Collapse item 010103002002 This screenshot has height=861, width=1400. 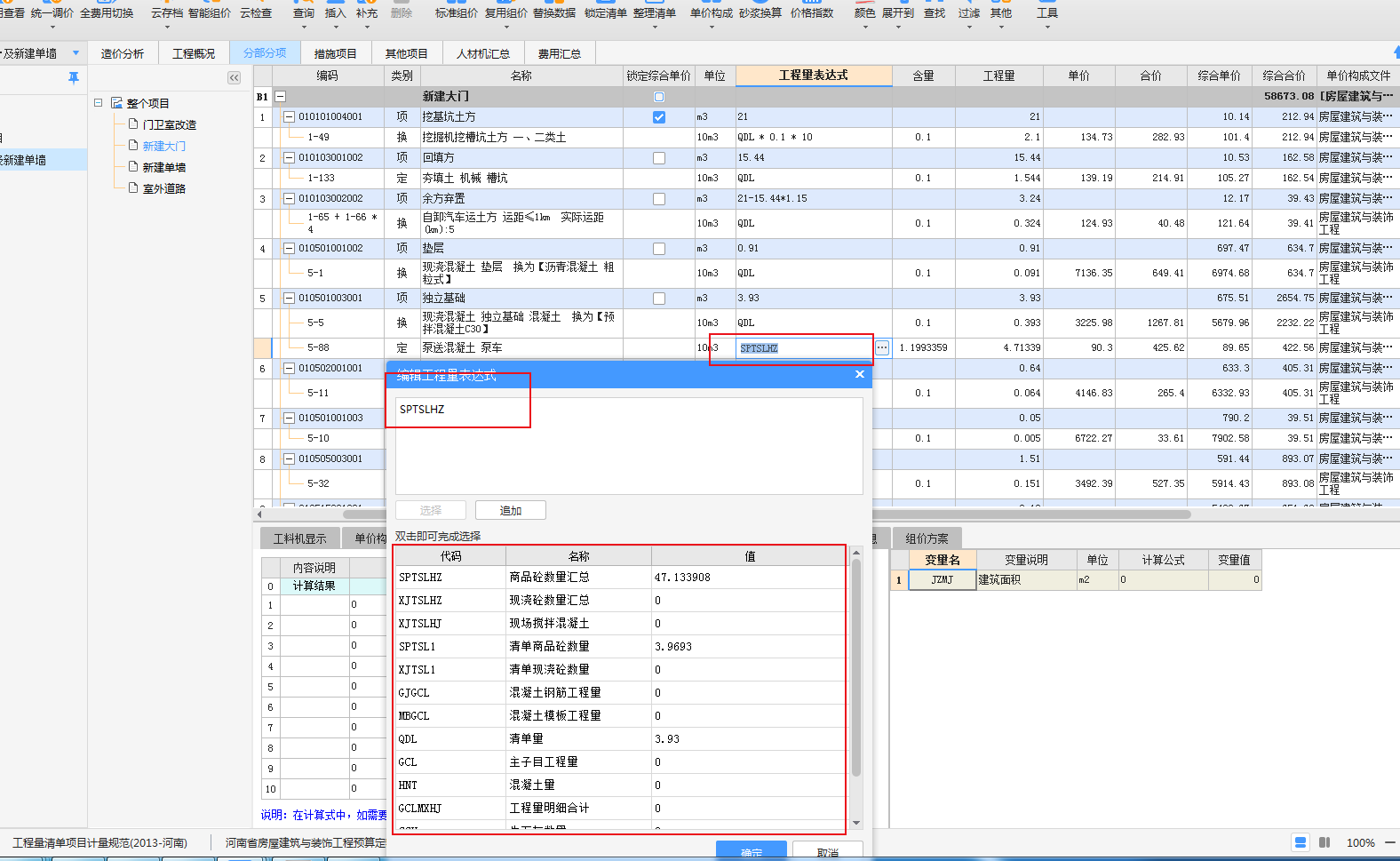[289, 198]
